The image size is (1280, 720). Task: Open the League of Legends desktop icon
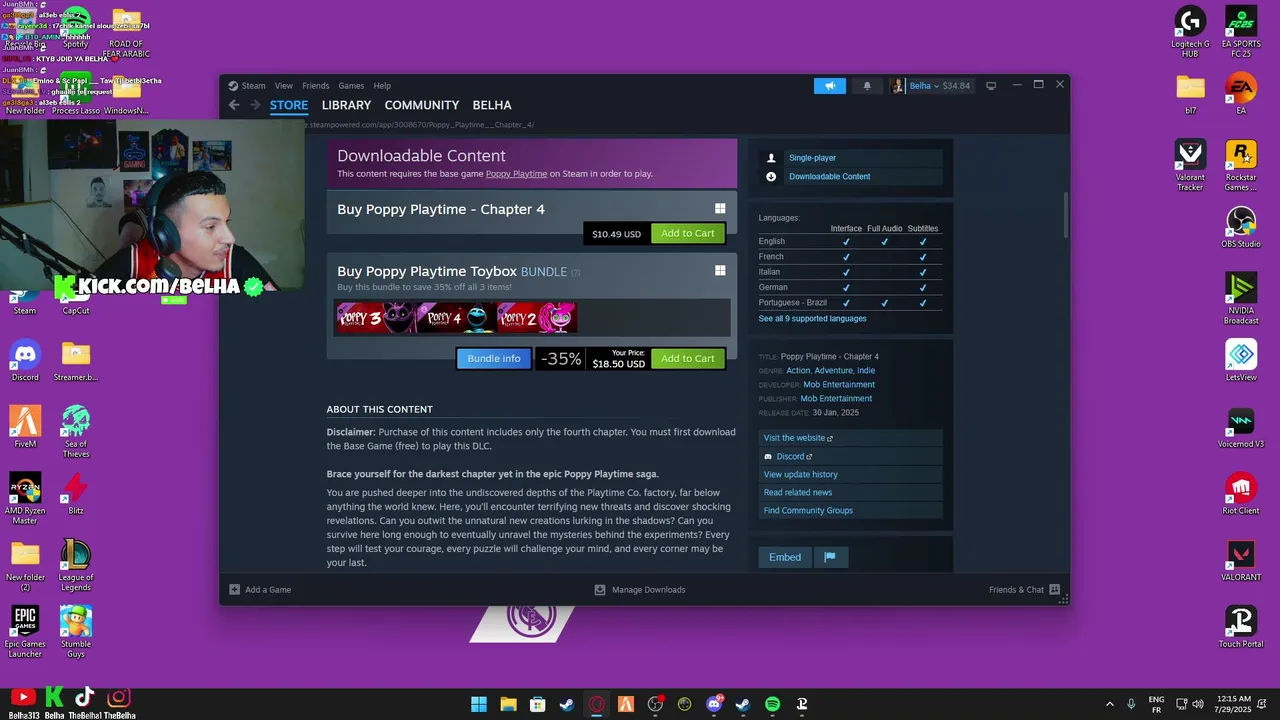coord(76,566)
